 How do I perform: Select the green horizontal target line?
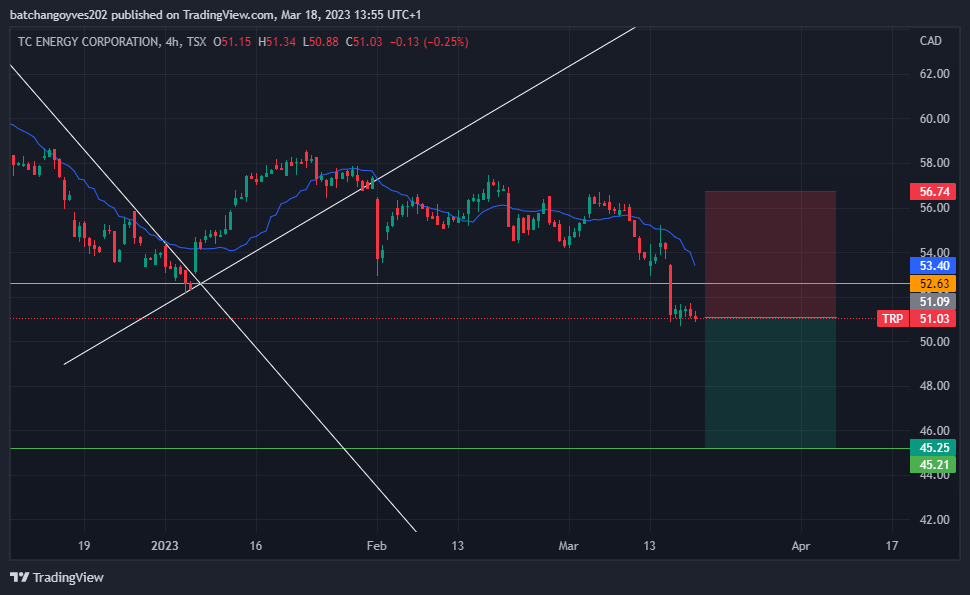(459, 448)
